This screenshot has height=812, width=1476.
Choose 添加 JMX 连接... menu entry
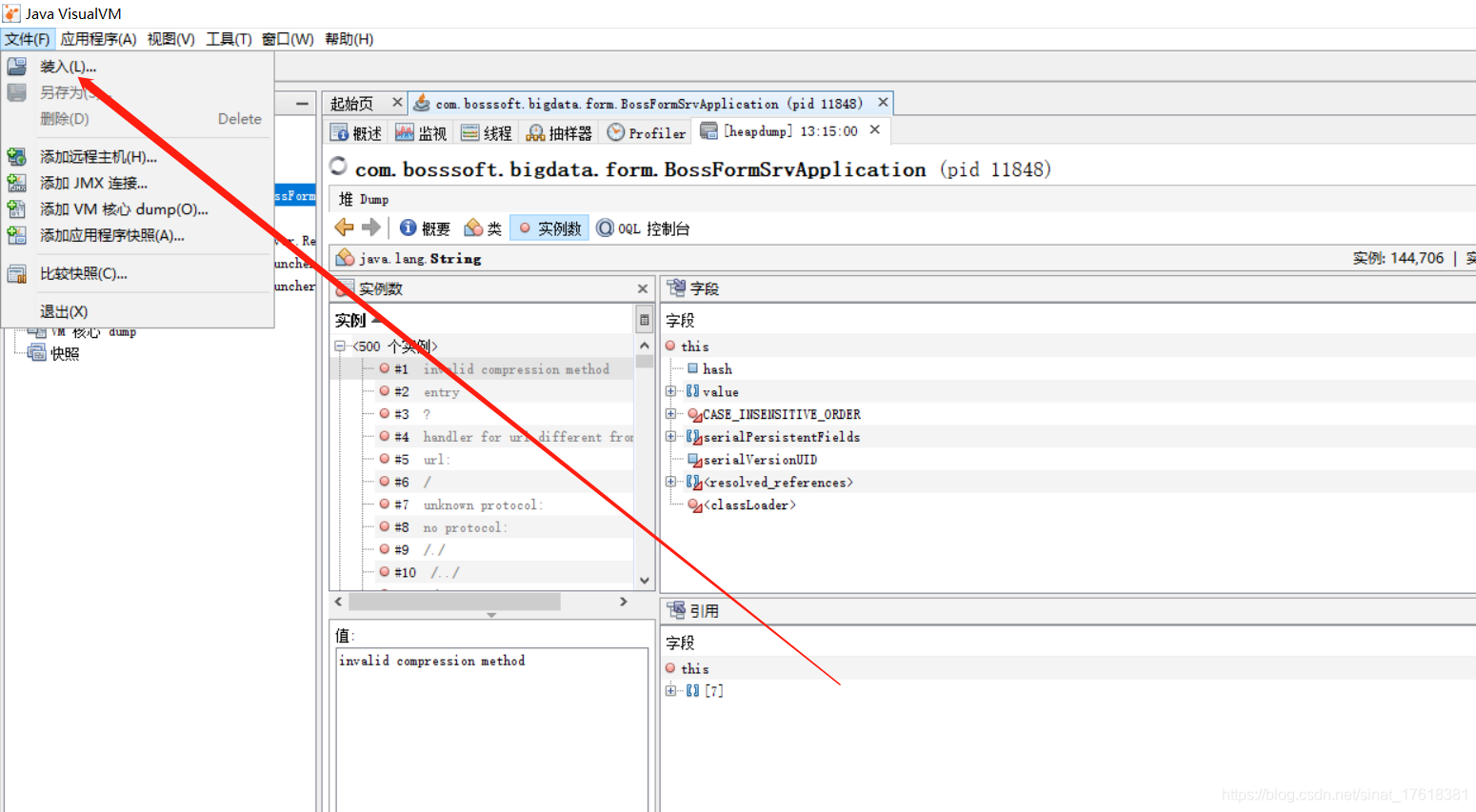(x=93, y=183)
